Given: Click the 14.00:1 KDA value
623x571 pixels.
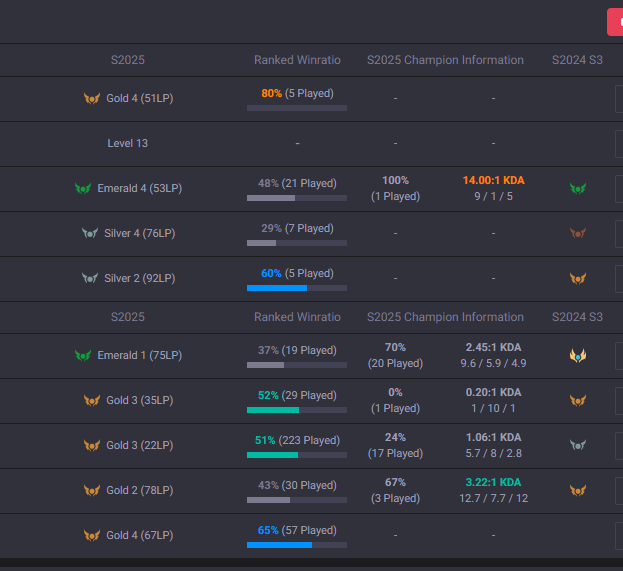Looking at the screenshot, I should coord(493,180).
